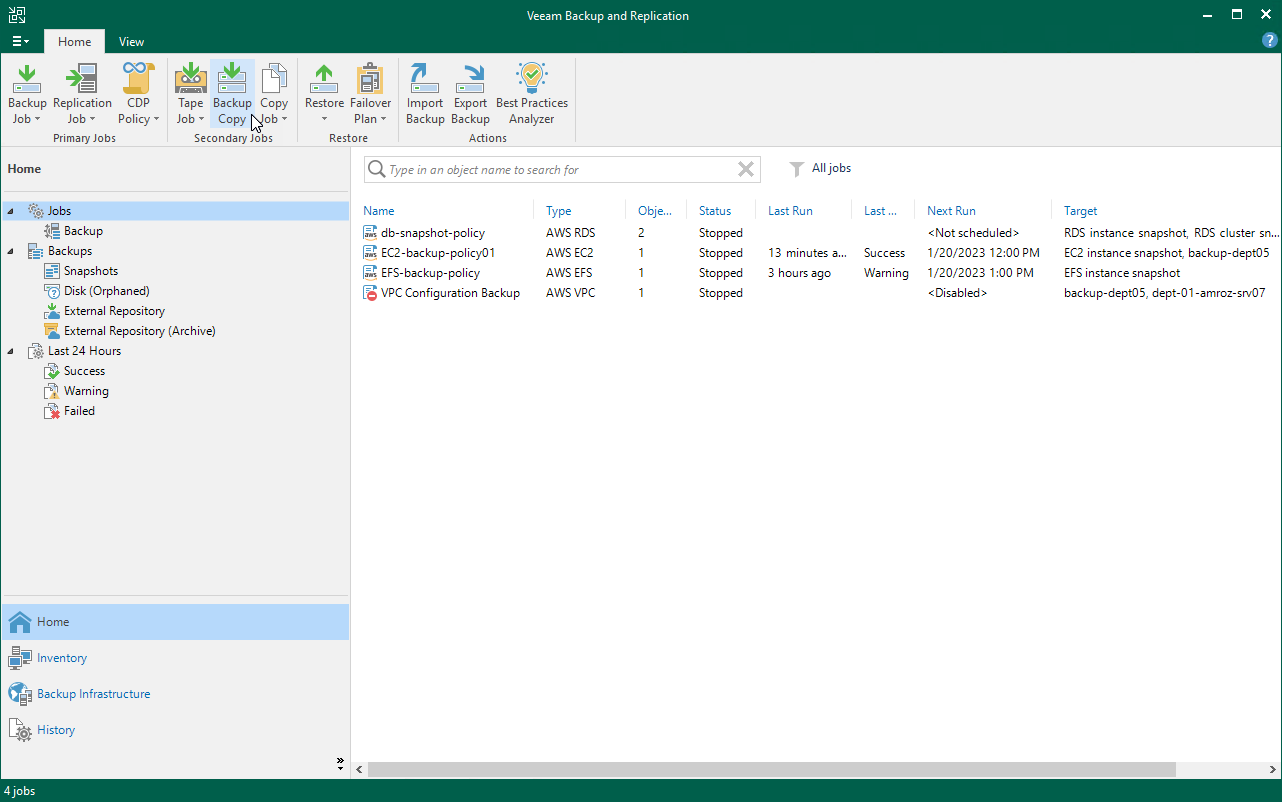Click the scrollbar left arrow
This screenshot has height=802, width=1282.
pos(360,769)
